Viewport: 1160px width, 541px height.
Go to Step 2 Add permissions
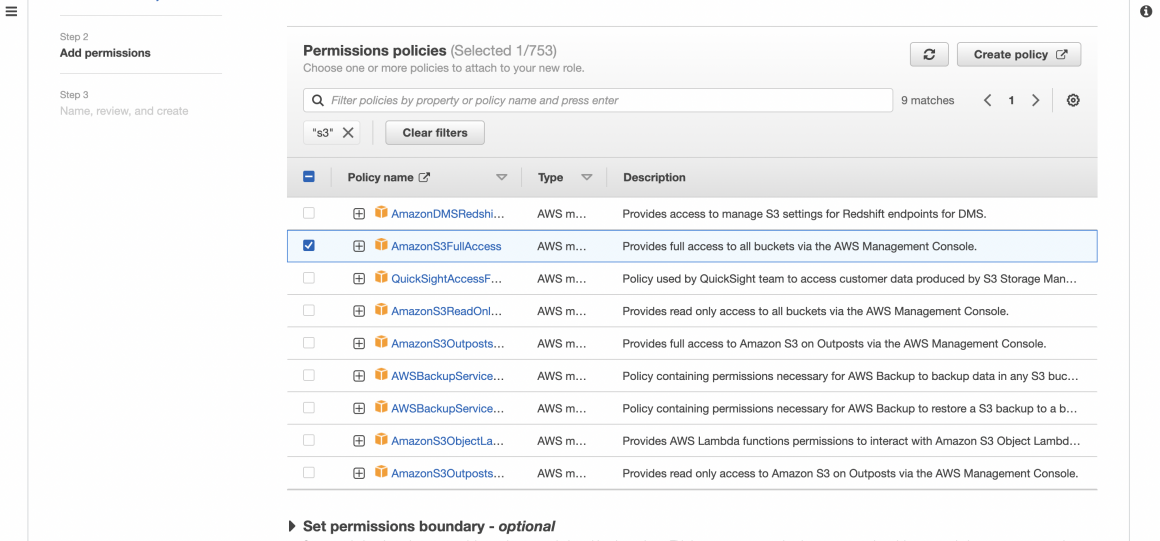point(105,53)
